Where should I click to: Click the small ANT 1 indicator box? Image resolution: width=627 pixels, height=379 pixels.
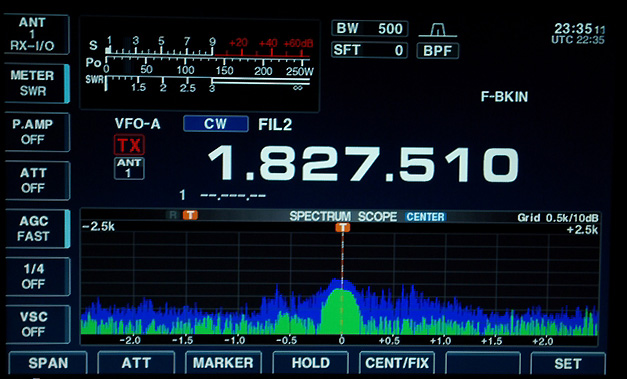(129, 168)
